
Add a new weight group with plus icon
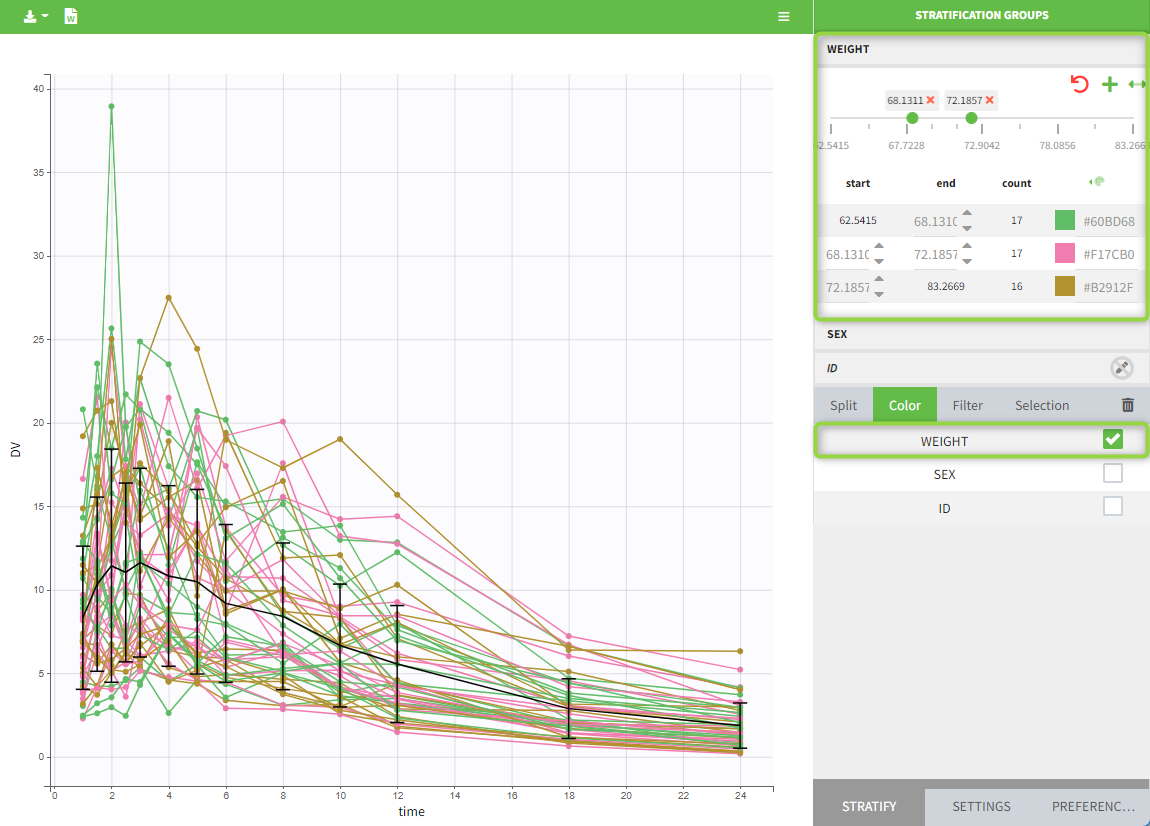pyautogui.click(x=1109, y=84)
